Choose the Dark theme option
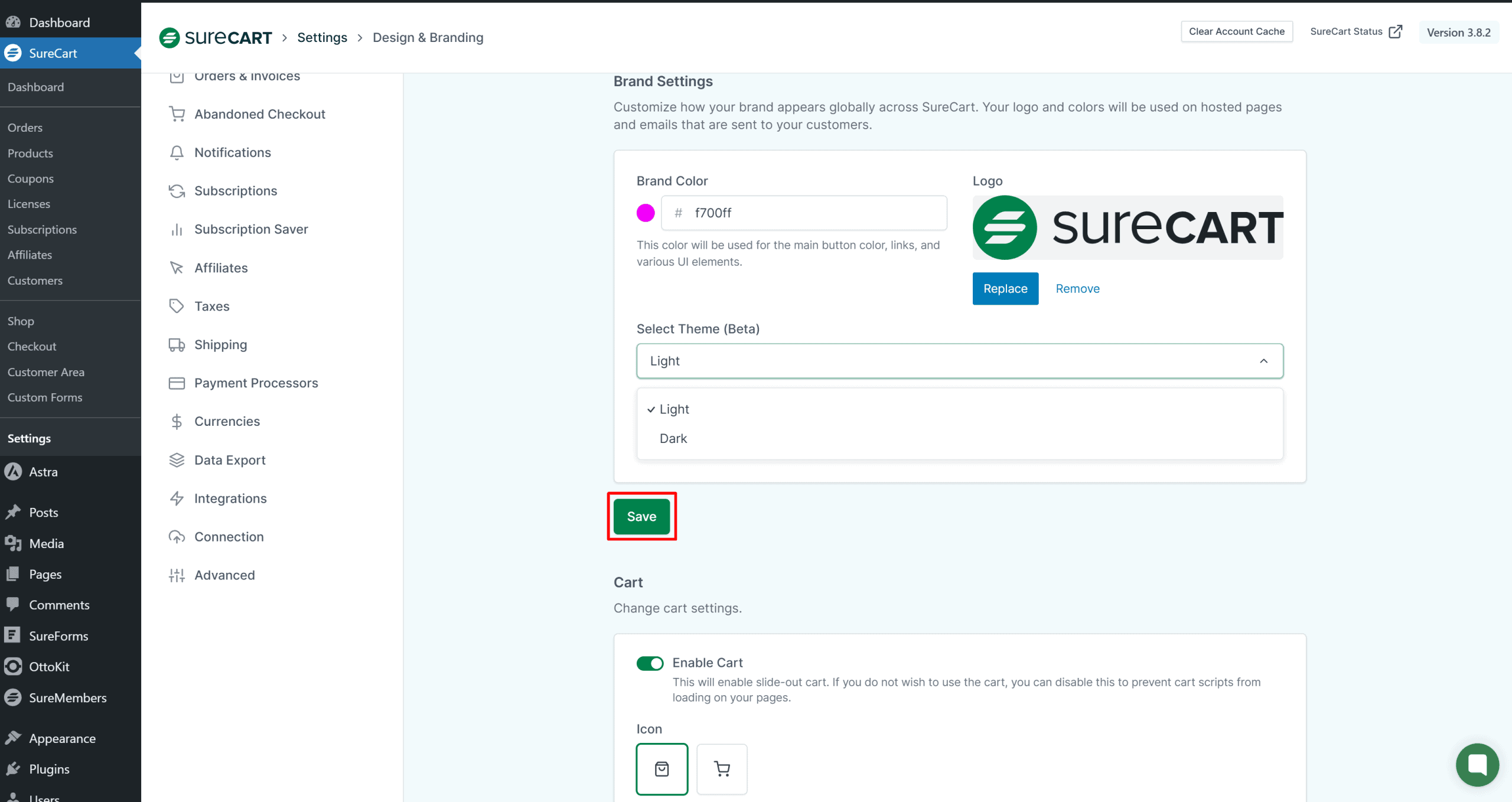Screen dimensions: 1512x802 tap(673, 439)
